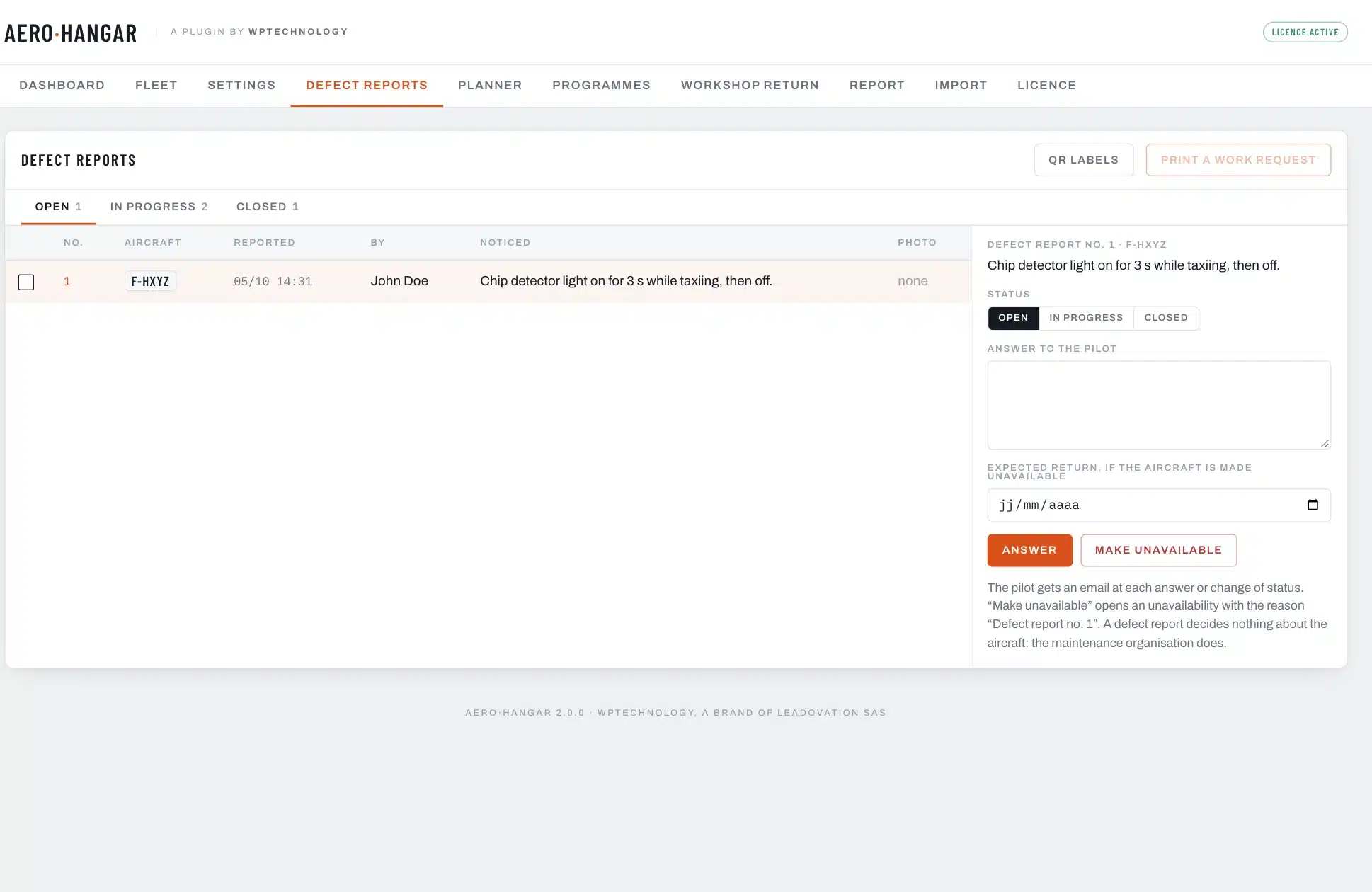The height and width of the screenshot is (892, 1372).
Task: Open the Dashboard tab
Action: tap(62, 85)
